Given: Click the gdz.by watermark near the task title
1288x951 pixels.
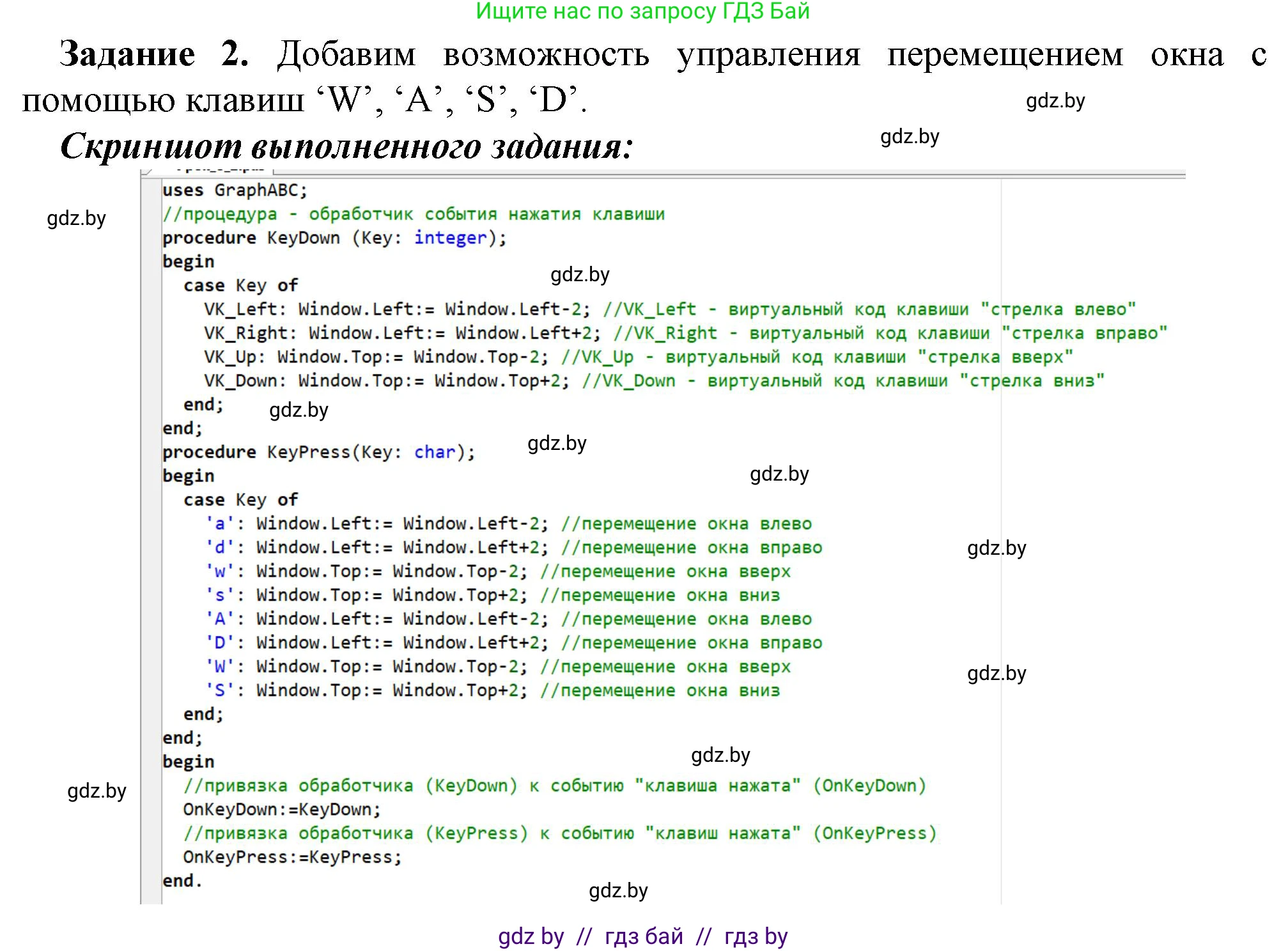Looking at the screenshot, I should click(1057, 100).
